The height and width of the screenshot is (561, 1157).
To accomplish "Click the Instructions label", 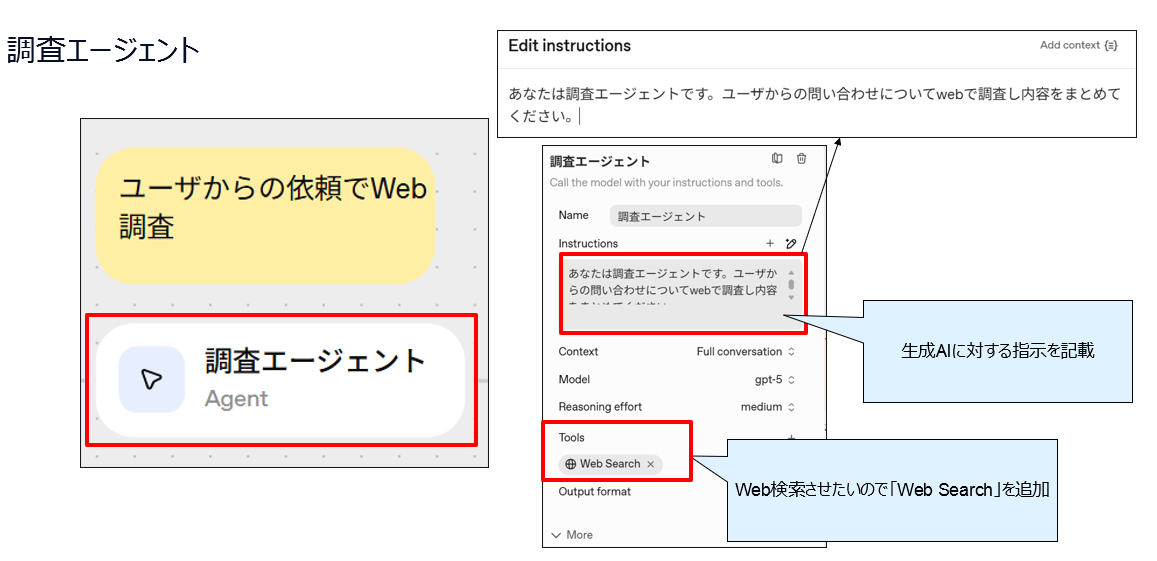I will 588,244.
